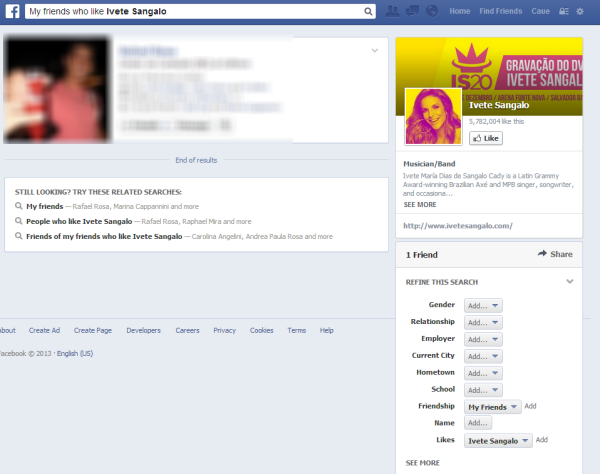Open friend requests icon

point(393,11)
